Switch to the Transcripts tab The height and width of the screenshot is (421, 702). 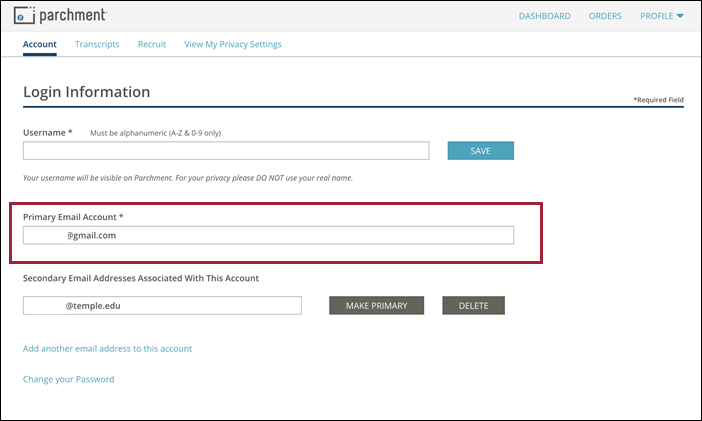tap(97, 44)
